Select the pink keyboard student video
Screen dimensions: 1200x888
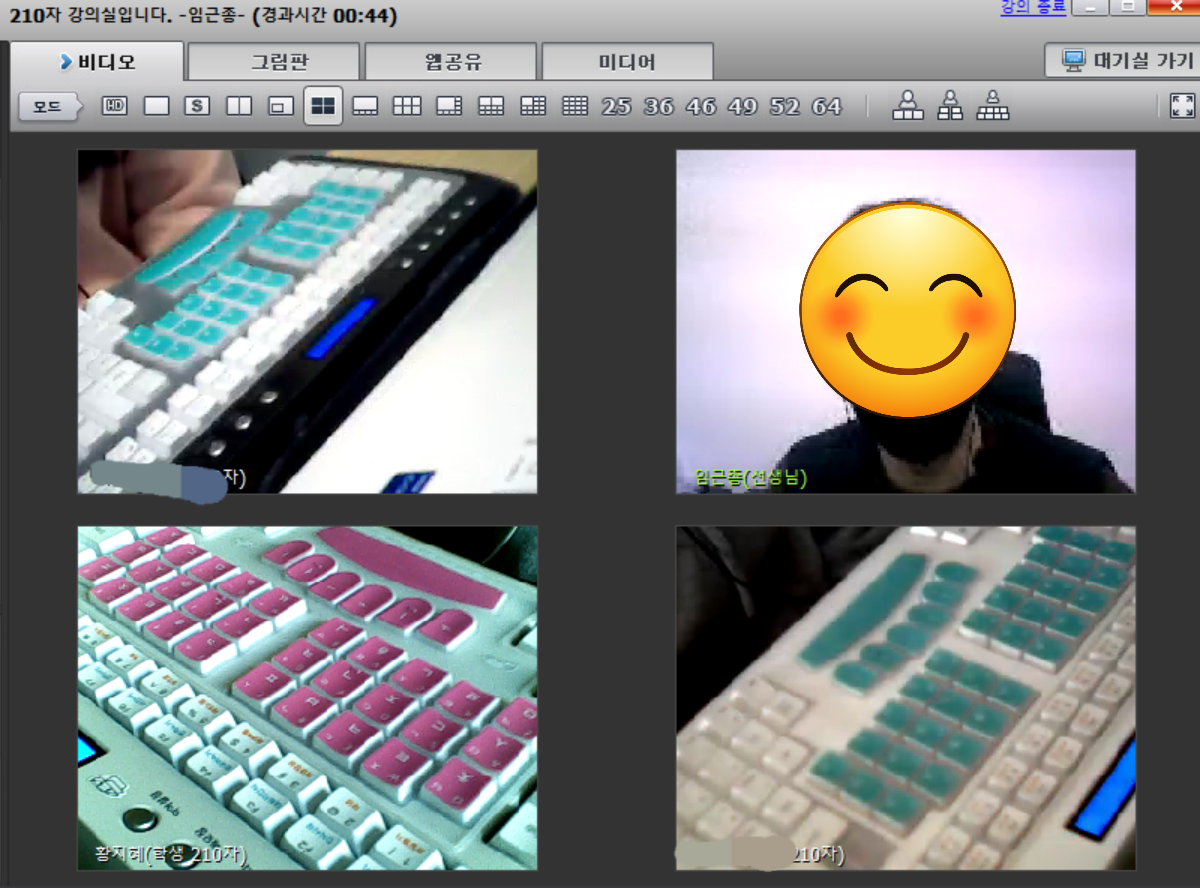click(x=307, y=698)
